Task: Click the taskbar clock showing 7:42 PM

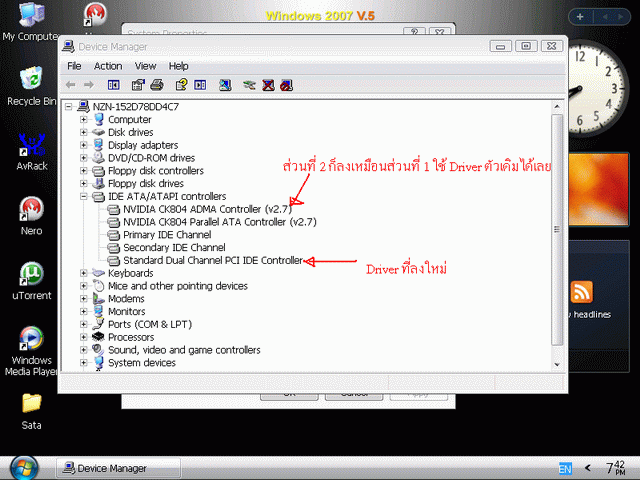Action: [616, 468]
